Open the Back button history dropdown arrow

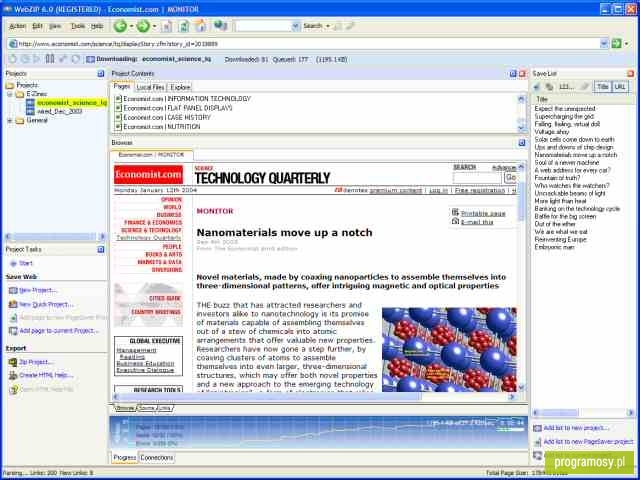[x=131, y=27]
